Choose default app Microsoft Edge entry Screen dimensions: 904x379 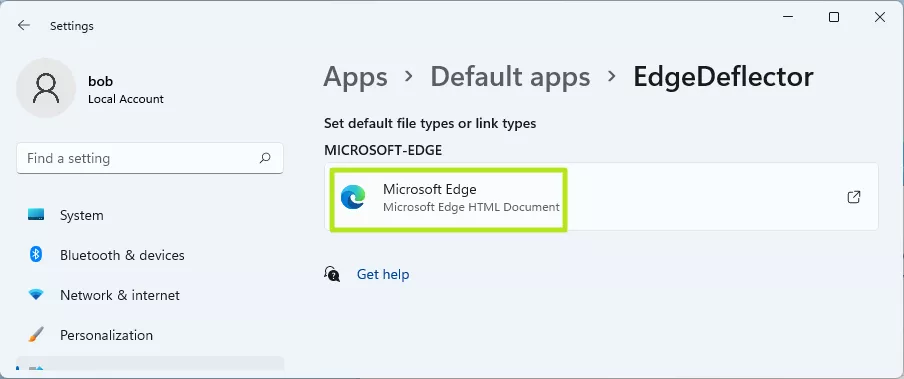point(601,197)
